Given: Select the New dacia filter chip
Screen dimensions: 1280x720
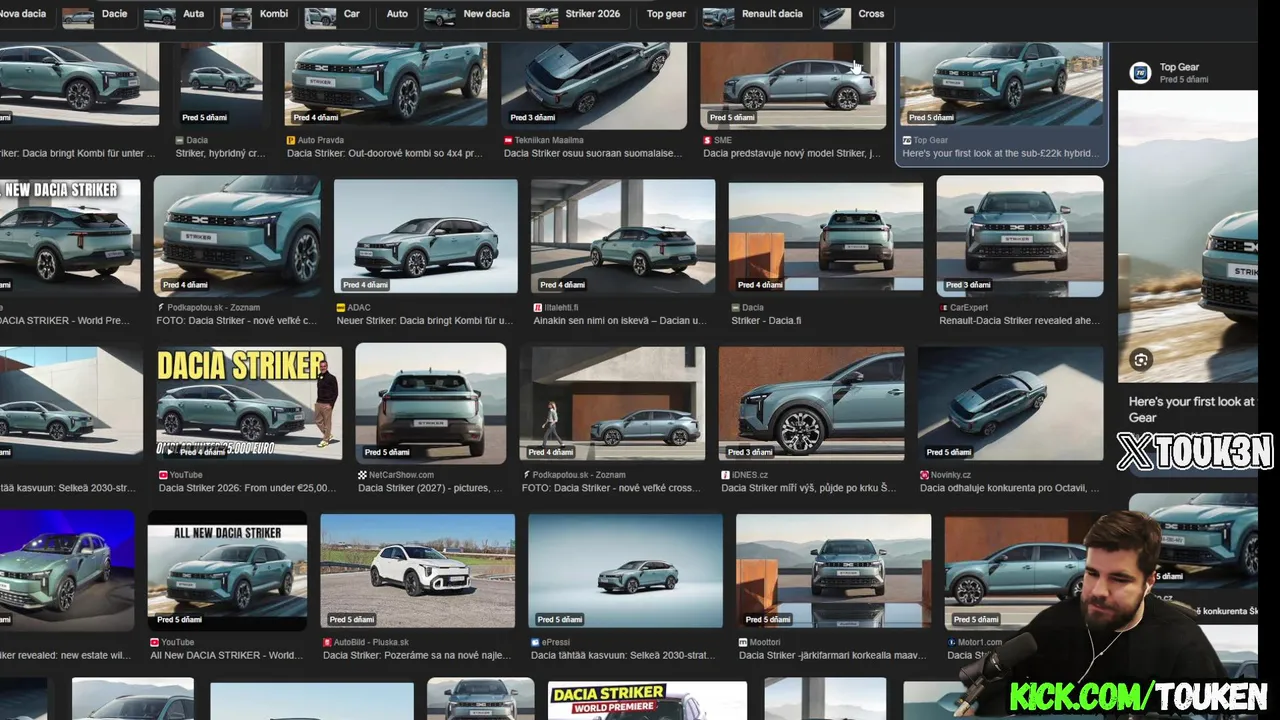Looking at the screenshot, I should 469,15.
